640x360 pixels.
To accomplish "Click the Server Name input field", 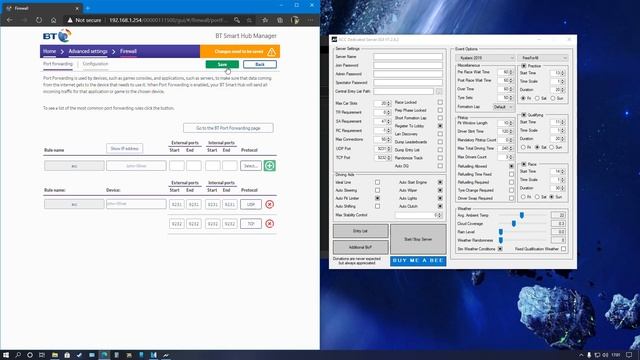I will tap(408, 57).
